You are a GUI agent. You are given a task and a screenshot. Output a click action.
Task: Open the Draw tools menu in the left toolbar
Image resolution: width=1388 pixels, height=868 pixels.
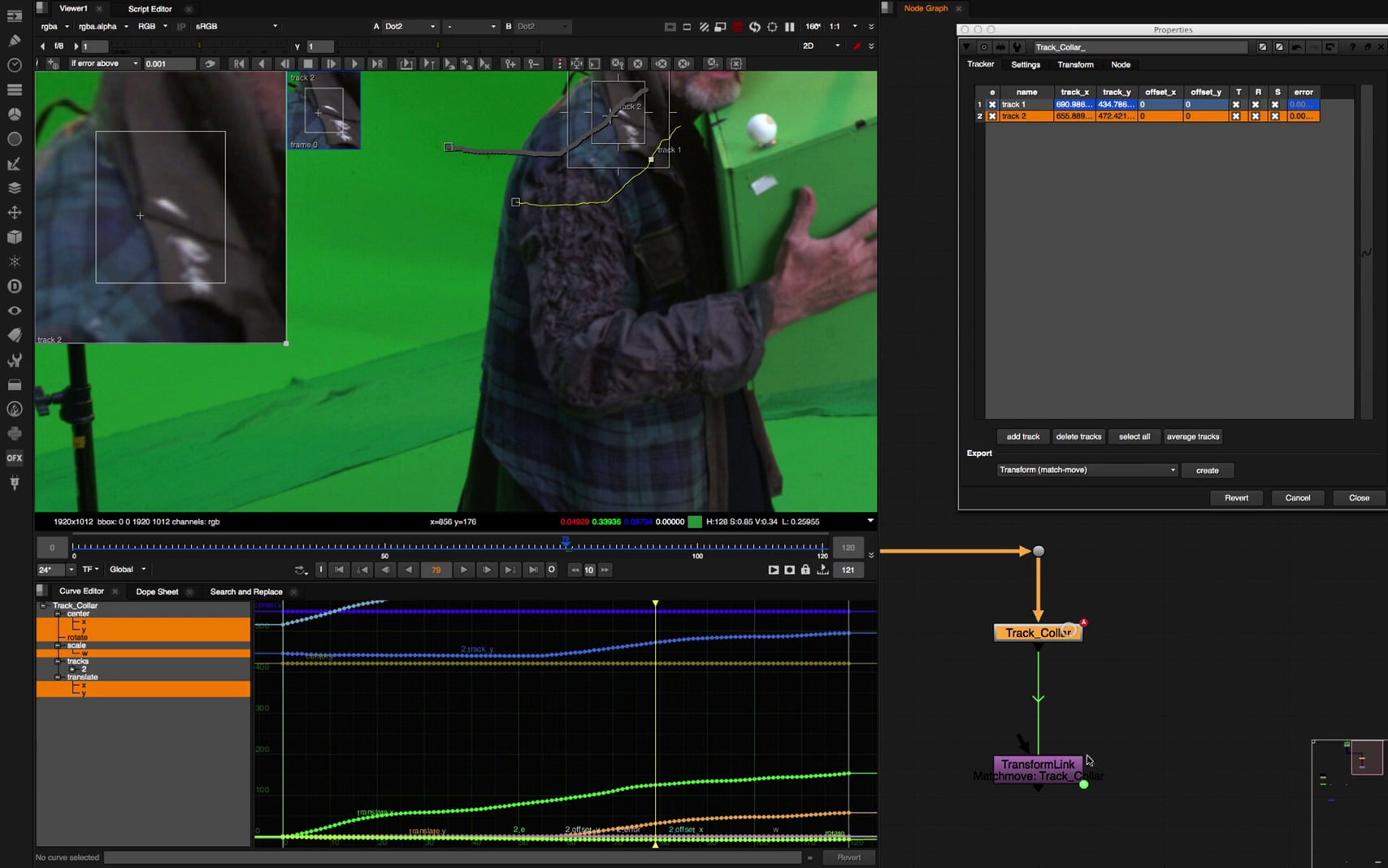click(15, 41)
